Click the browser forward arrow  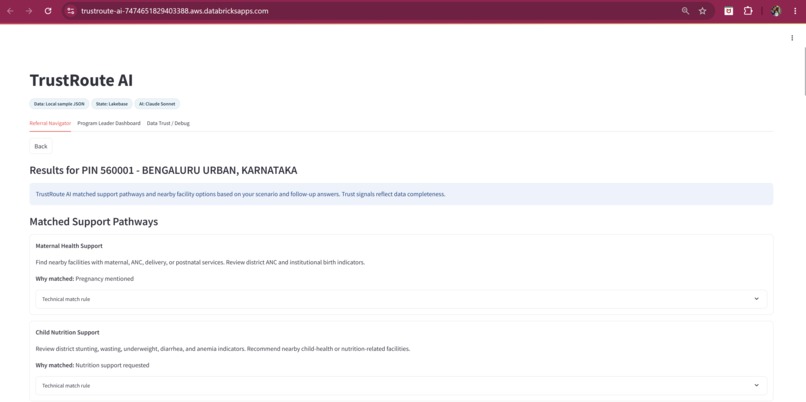point(29,11)
